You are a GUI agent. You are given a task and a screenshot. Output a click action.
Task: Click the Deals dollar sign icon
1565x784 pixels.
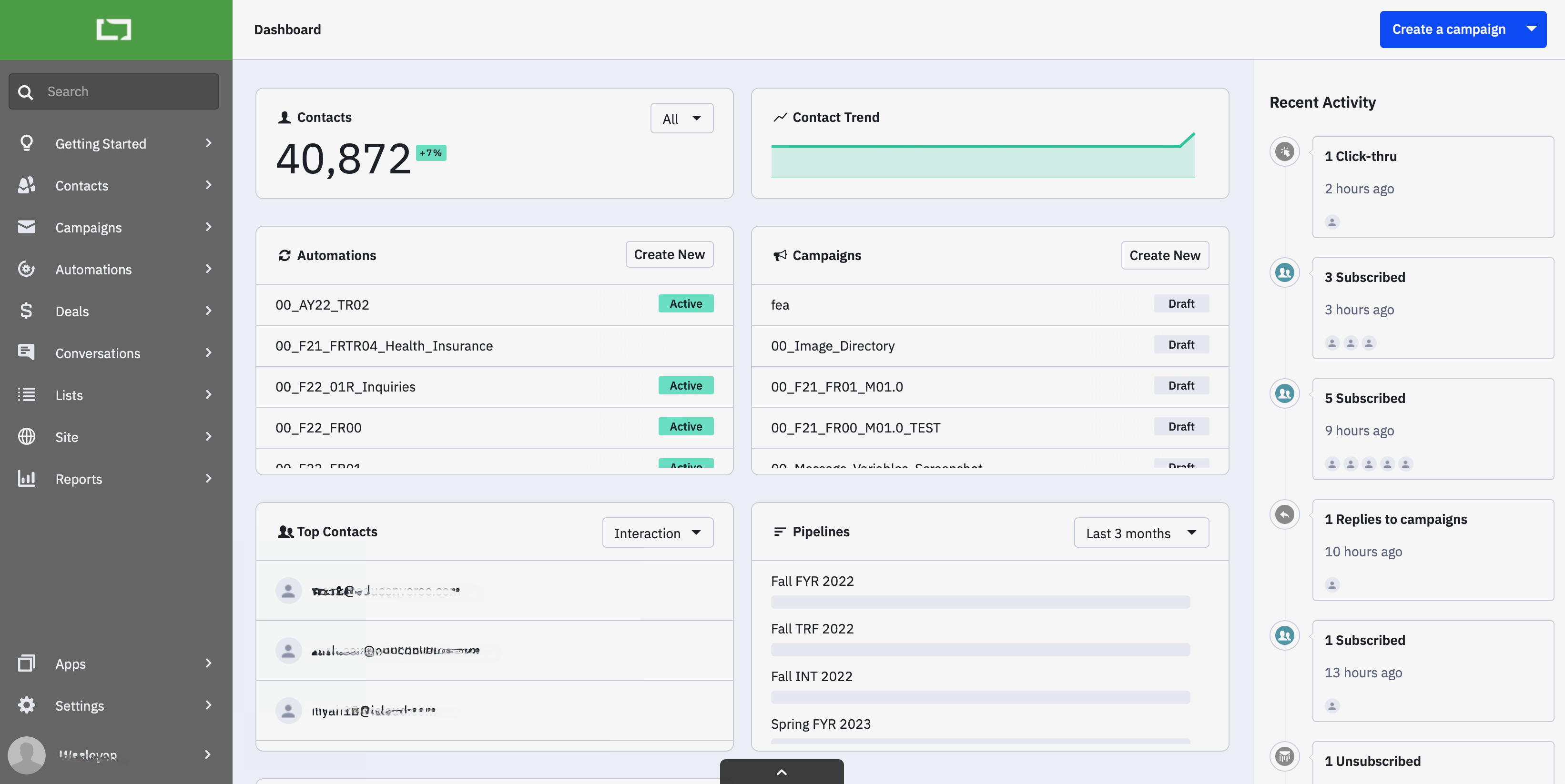point(26,311)
